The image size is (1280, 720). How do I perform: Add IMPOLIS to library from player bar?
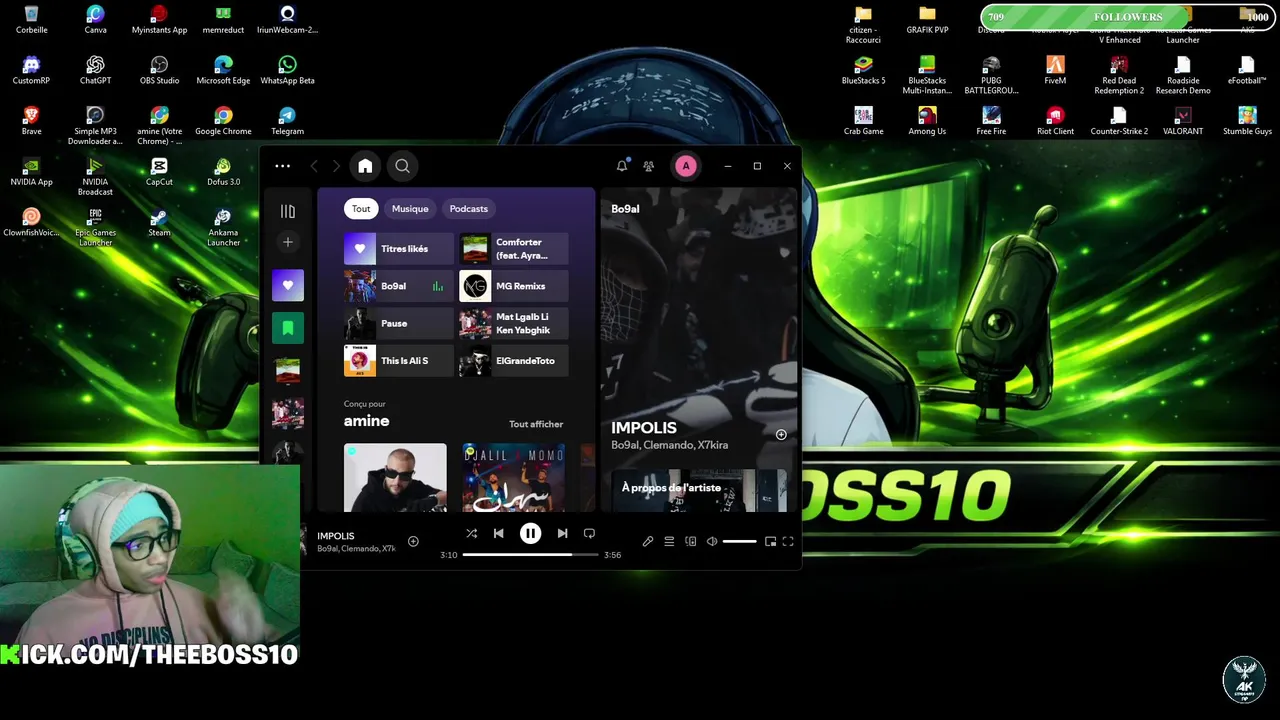point(413,542)
